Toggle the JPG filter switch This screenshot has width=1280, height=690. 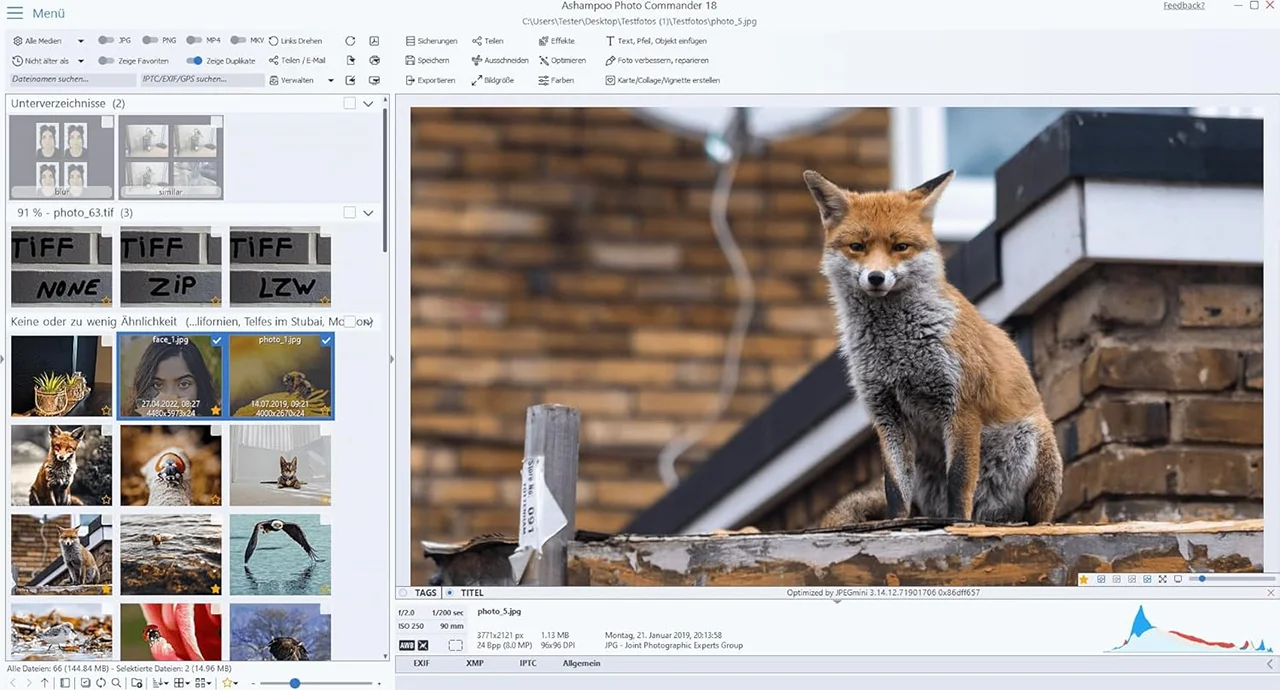coord(106,41)
